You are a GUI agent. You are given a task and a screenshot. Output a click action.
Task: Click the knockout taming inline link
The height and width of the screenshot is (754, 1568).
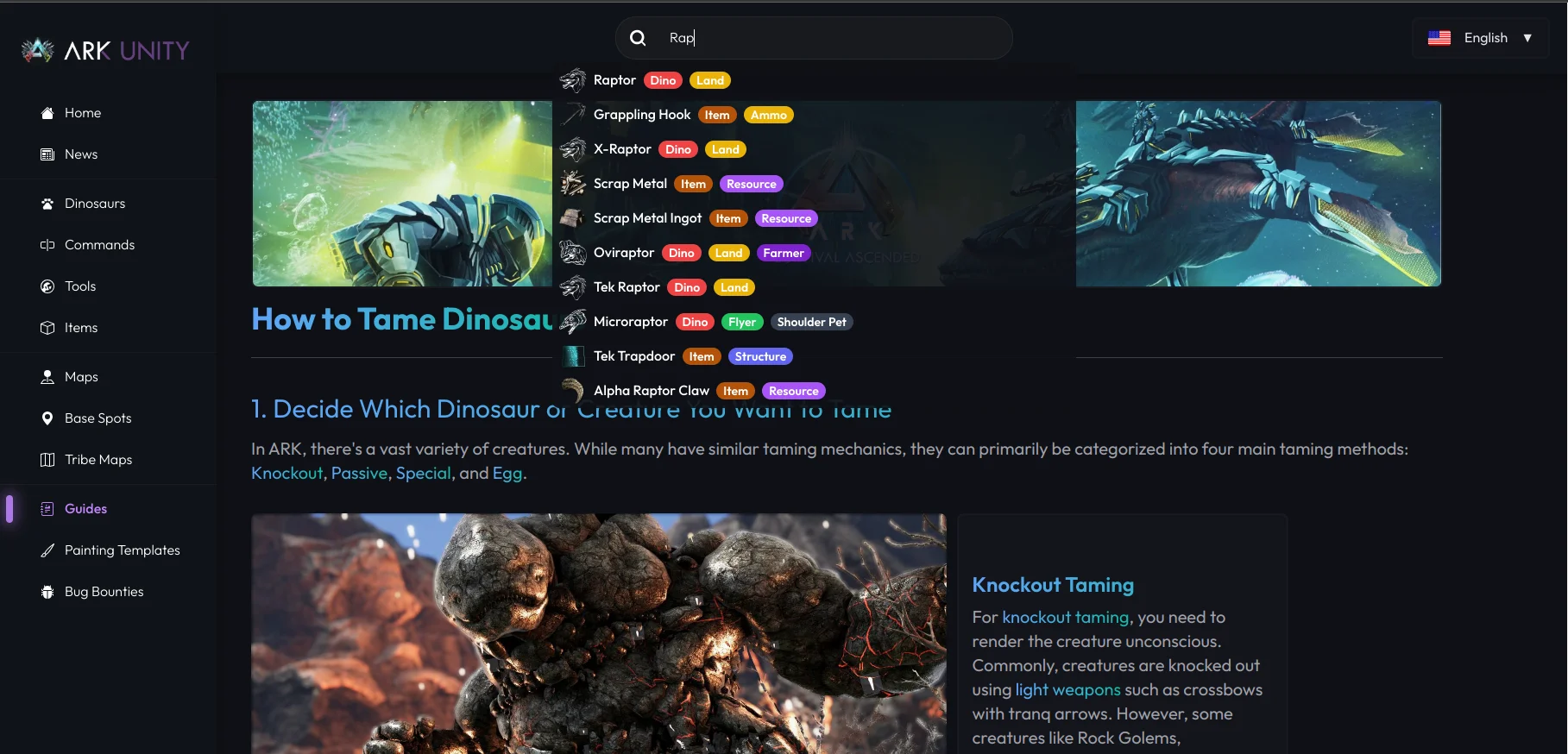point(1065,618)
